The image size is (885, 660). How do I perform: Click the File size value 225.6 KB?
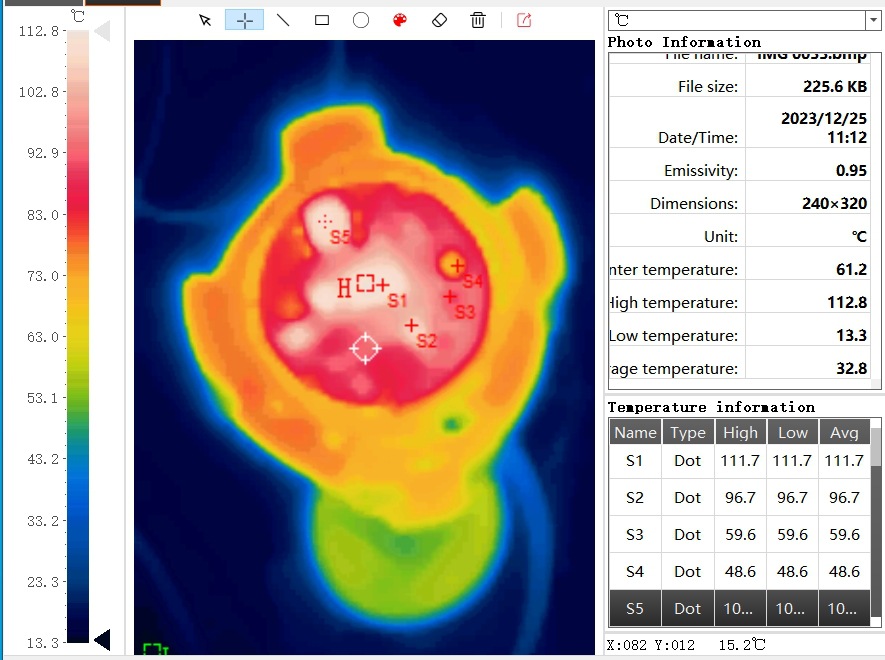tap(835, 86)
